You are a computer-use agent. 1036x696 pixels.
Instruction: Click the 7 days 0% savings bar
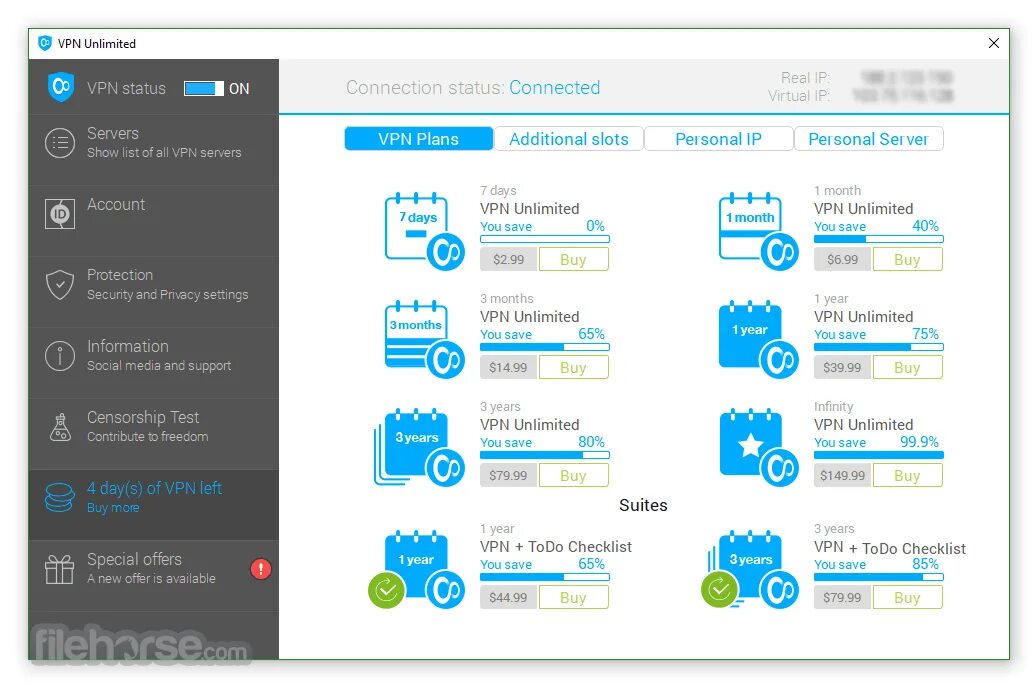point(544,239)
